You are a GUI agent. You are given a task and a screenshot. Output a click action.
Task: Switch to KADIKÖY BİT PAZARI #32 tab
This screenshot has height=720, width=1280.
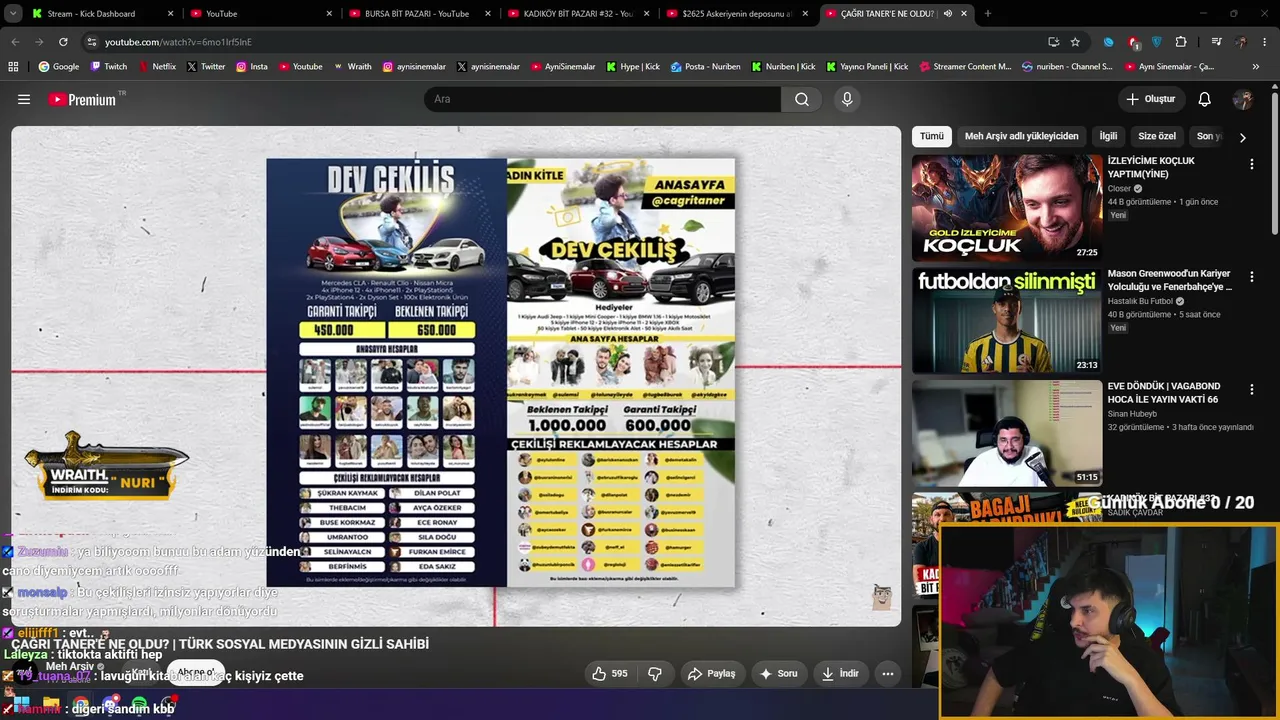click(x=577, y=14)
